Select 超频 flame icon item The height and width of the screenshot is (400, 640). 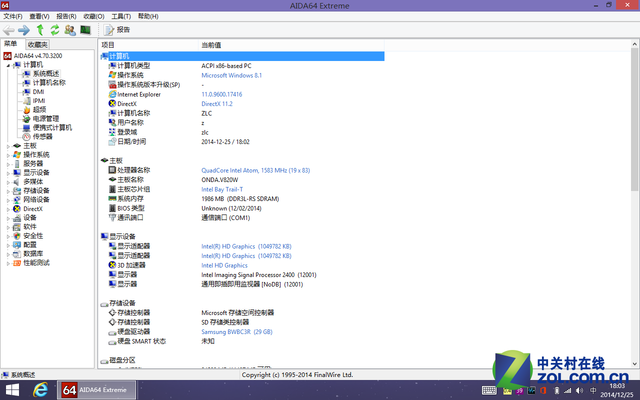click(x=27, y=110)
